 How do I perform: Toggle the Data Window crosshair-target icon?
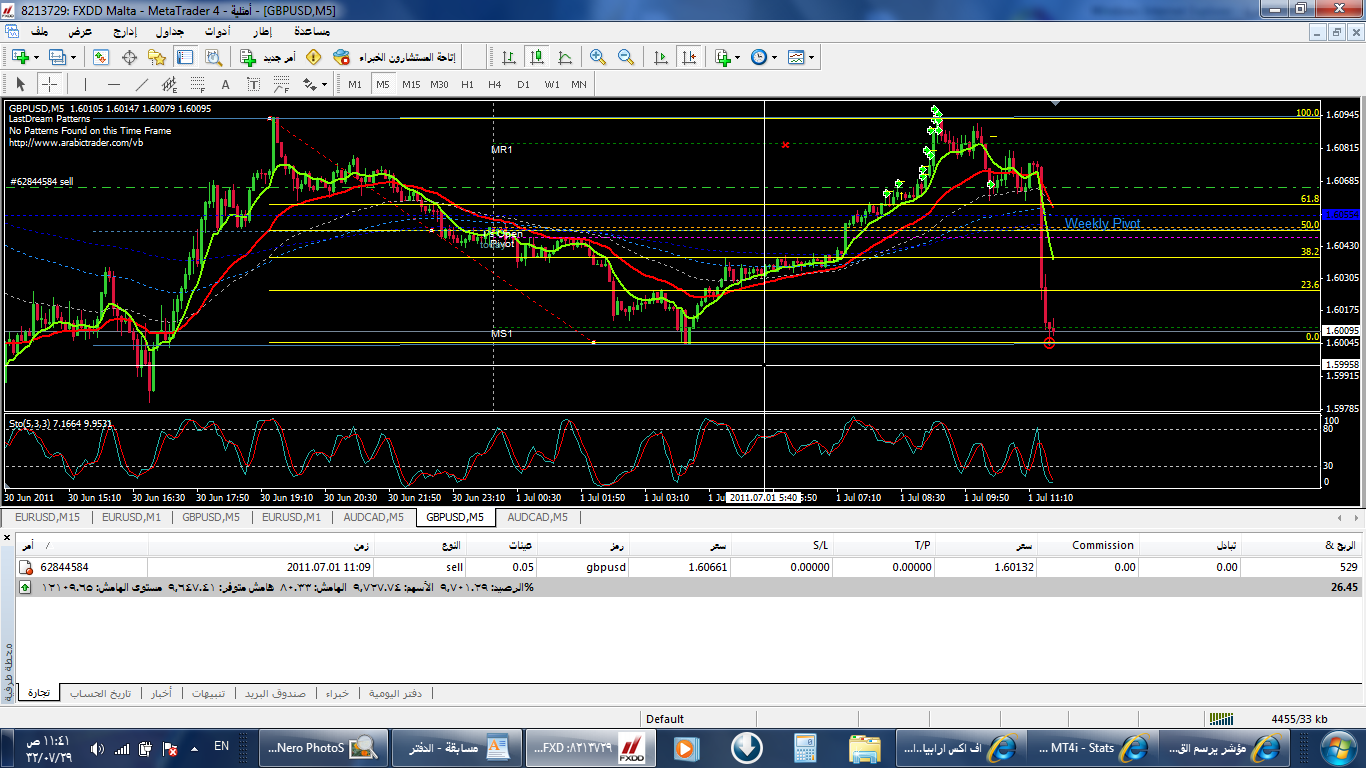pos(129,57)
